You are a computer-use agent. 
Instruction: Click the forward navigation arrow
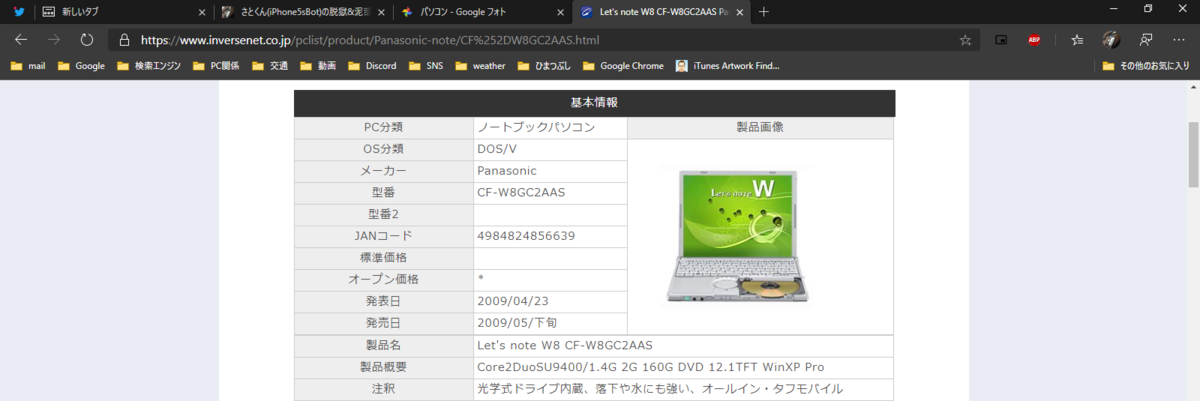pos(54,40)
